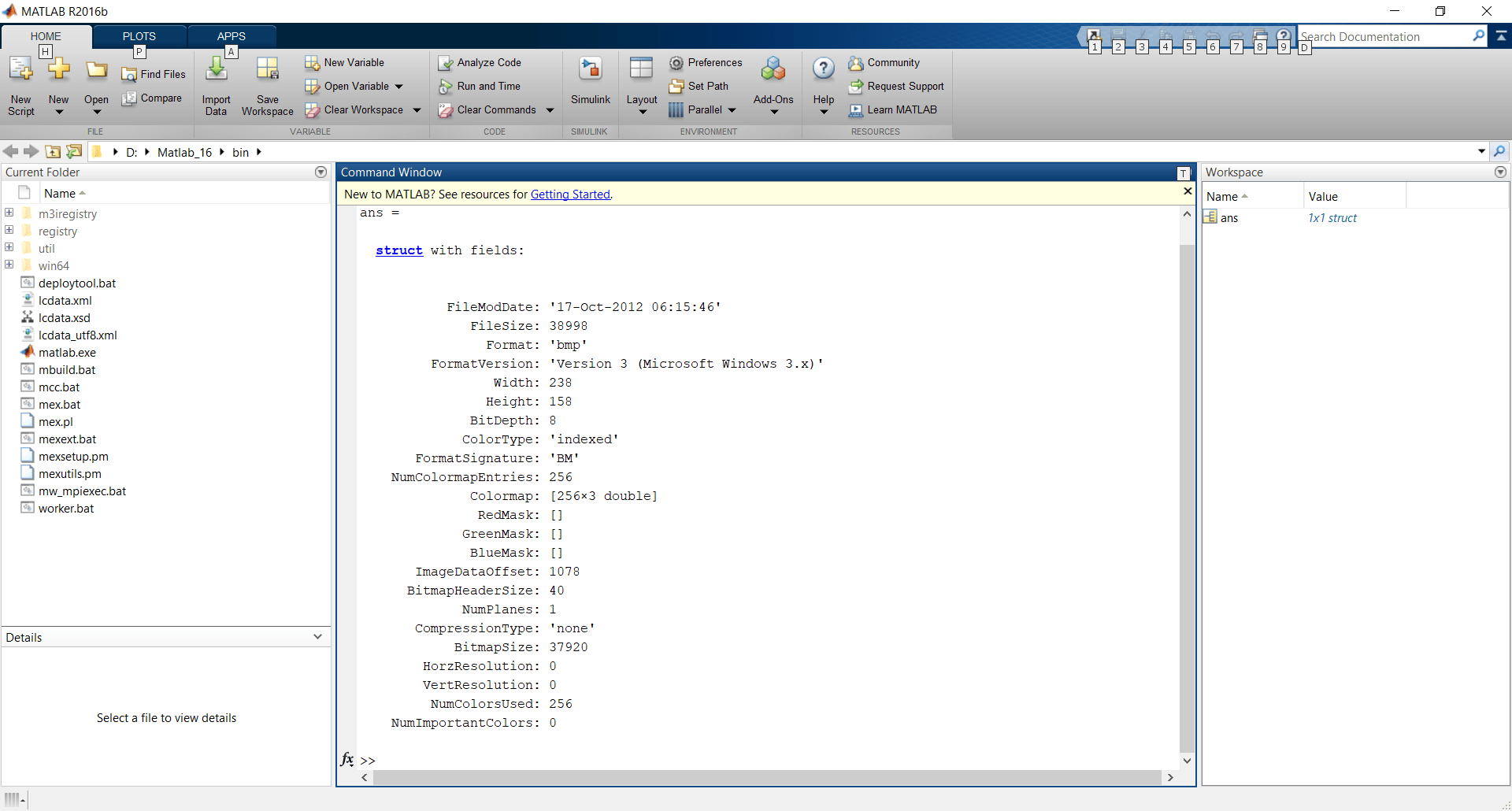
Task: Select the bin folder in path bar
Action: [240, 152]
